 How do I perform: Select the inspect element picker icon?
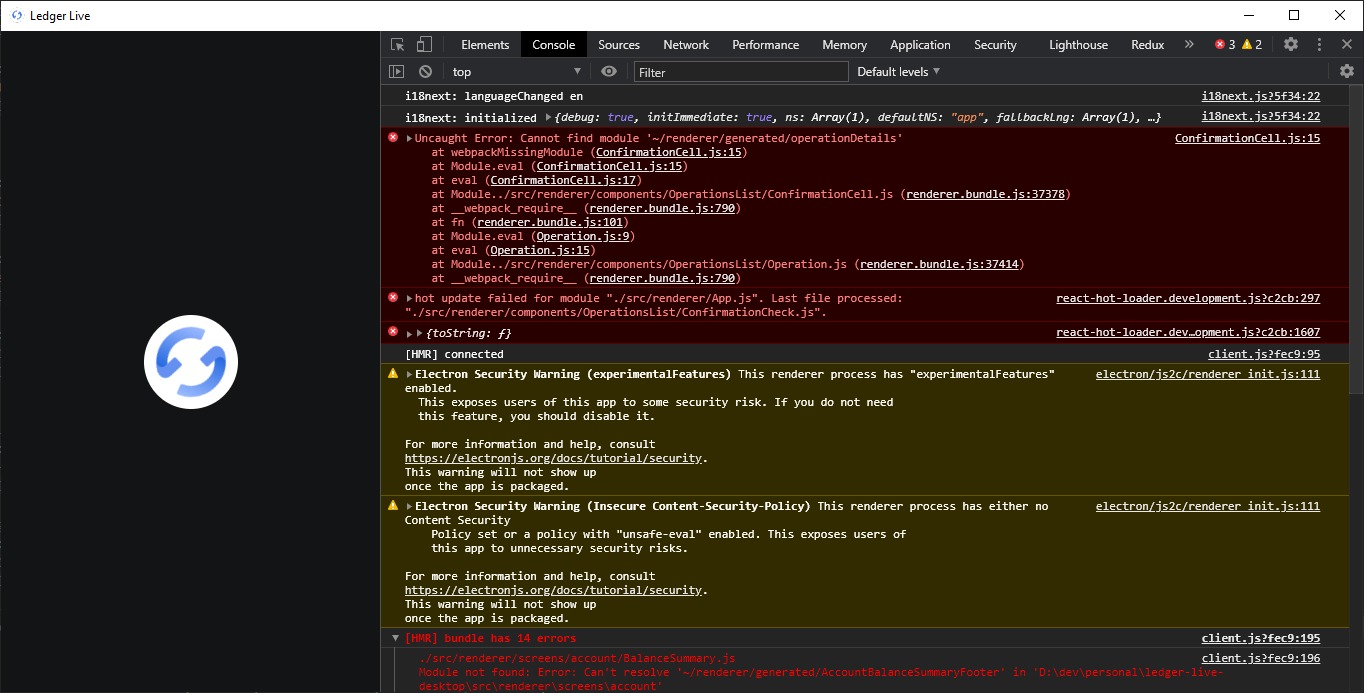pos(398,45)
